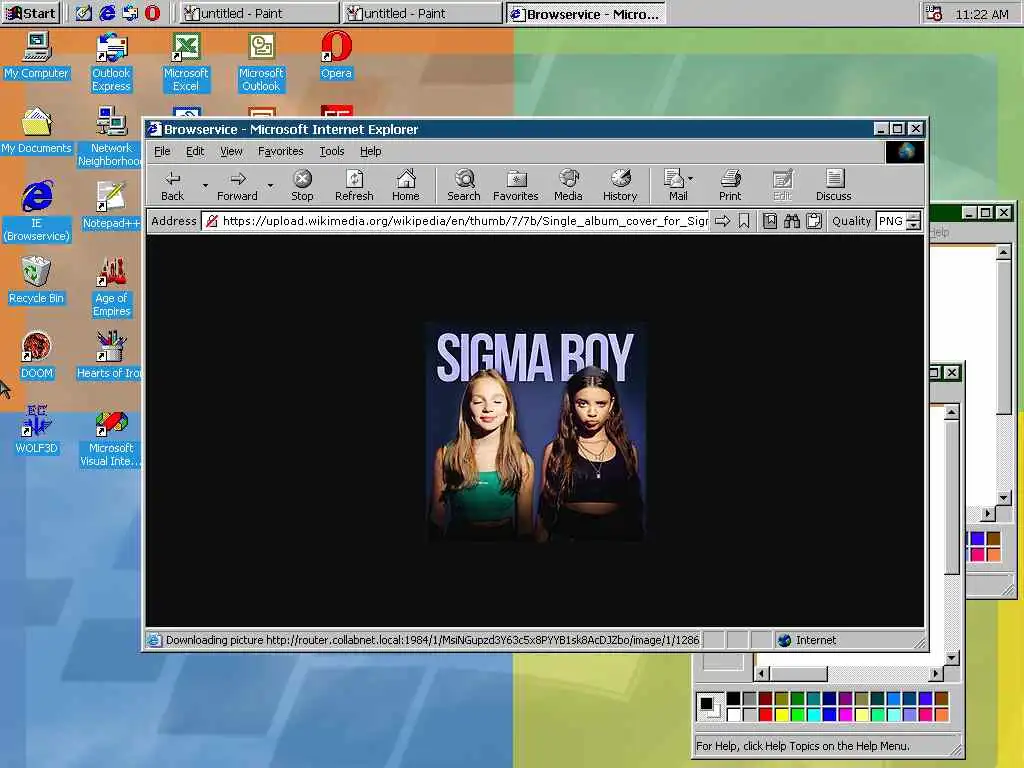Select the Microsoft Excel desktop icon

point(185,62)
